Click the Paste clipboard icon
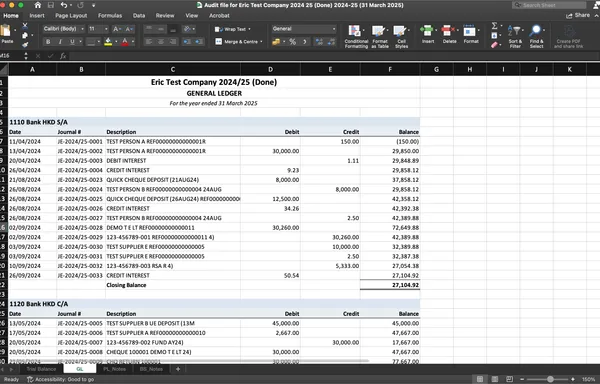Viewport: 600px width, 384px height. coord(6,31)
